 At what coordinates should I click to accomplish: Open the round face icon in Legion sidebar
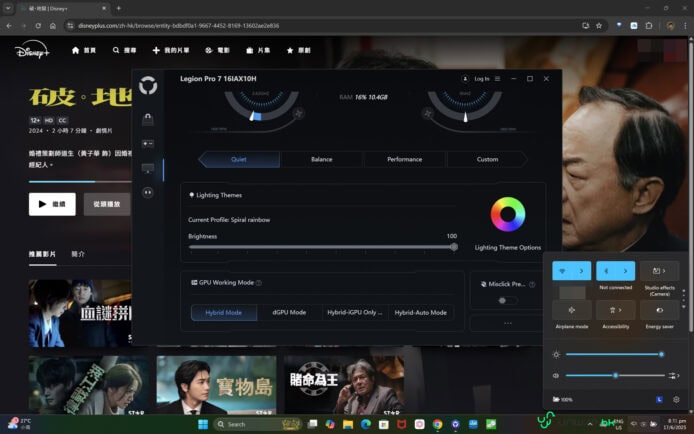click(148, 192)
